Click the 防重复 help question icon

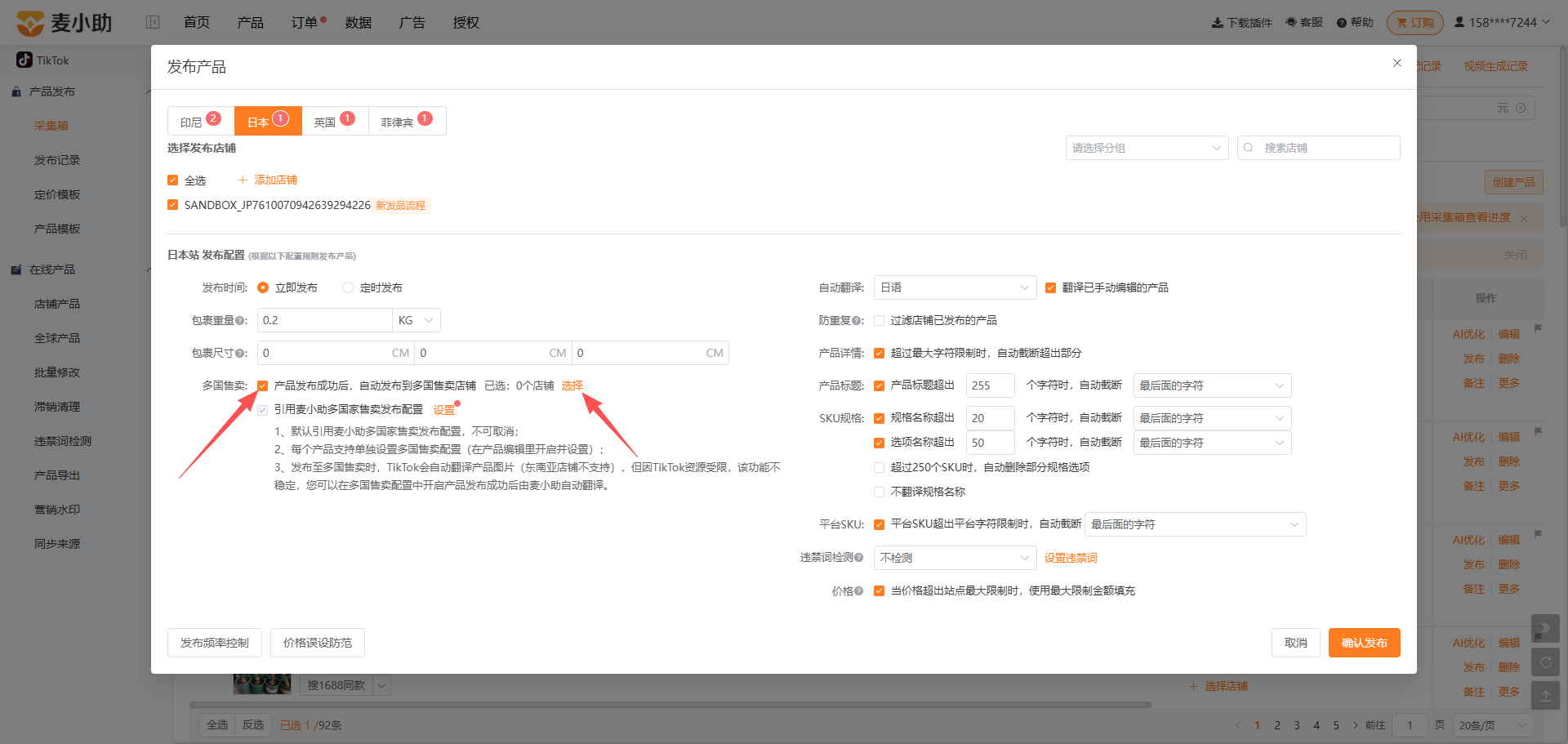(856, 321)
